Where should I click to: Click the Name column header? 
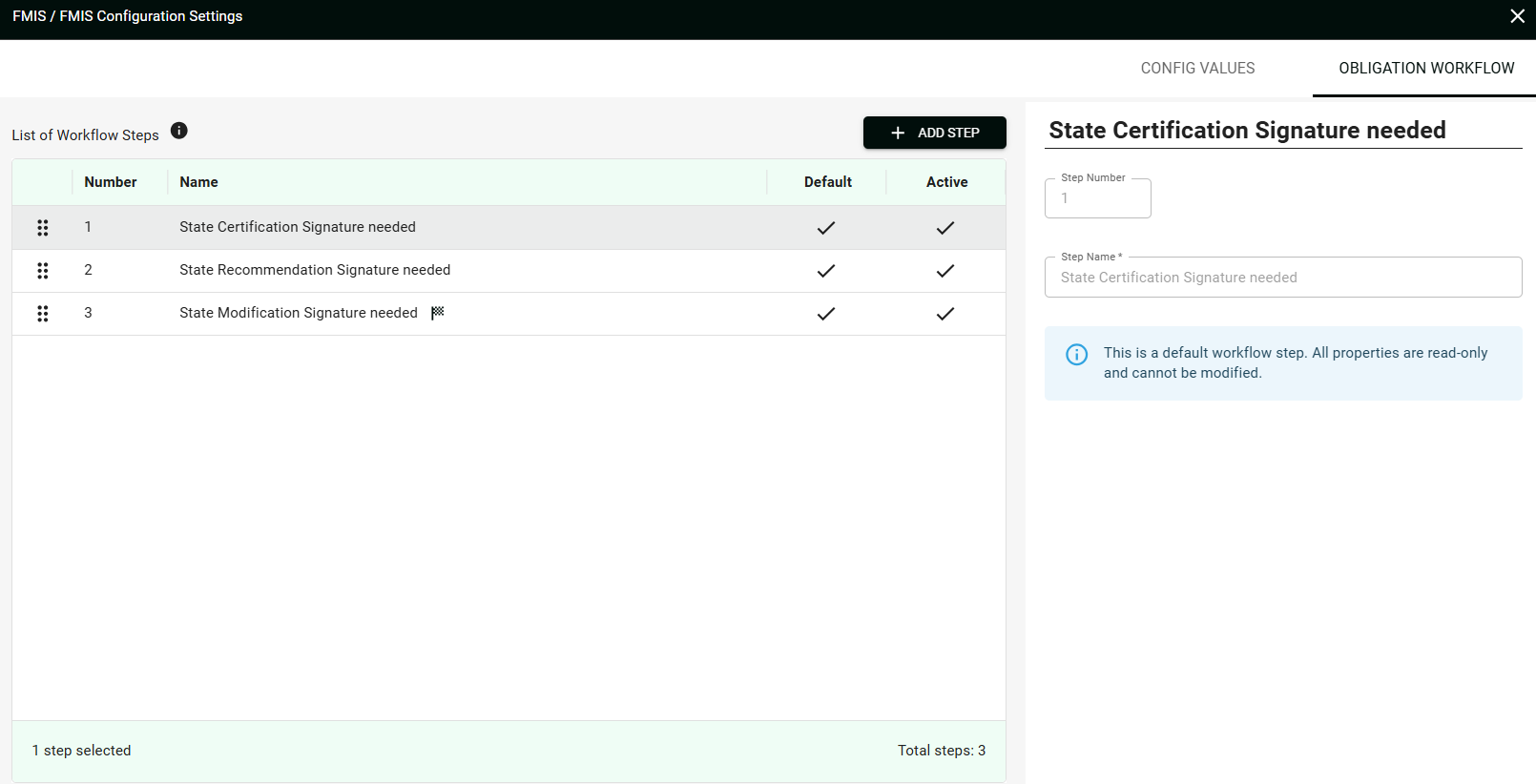198,182
